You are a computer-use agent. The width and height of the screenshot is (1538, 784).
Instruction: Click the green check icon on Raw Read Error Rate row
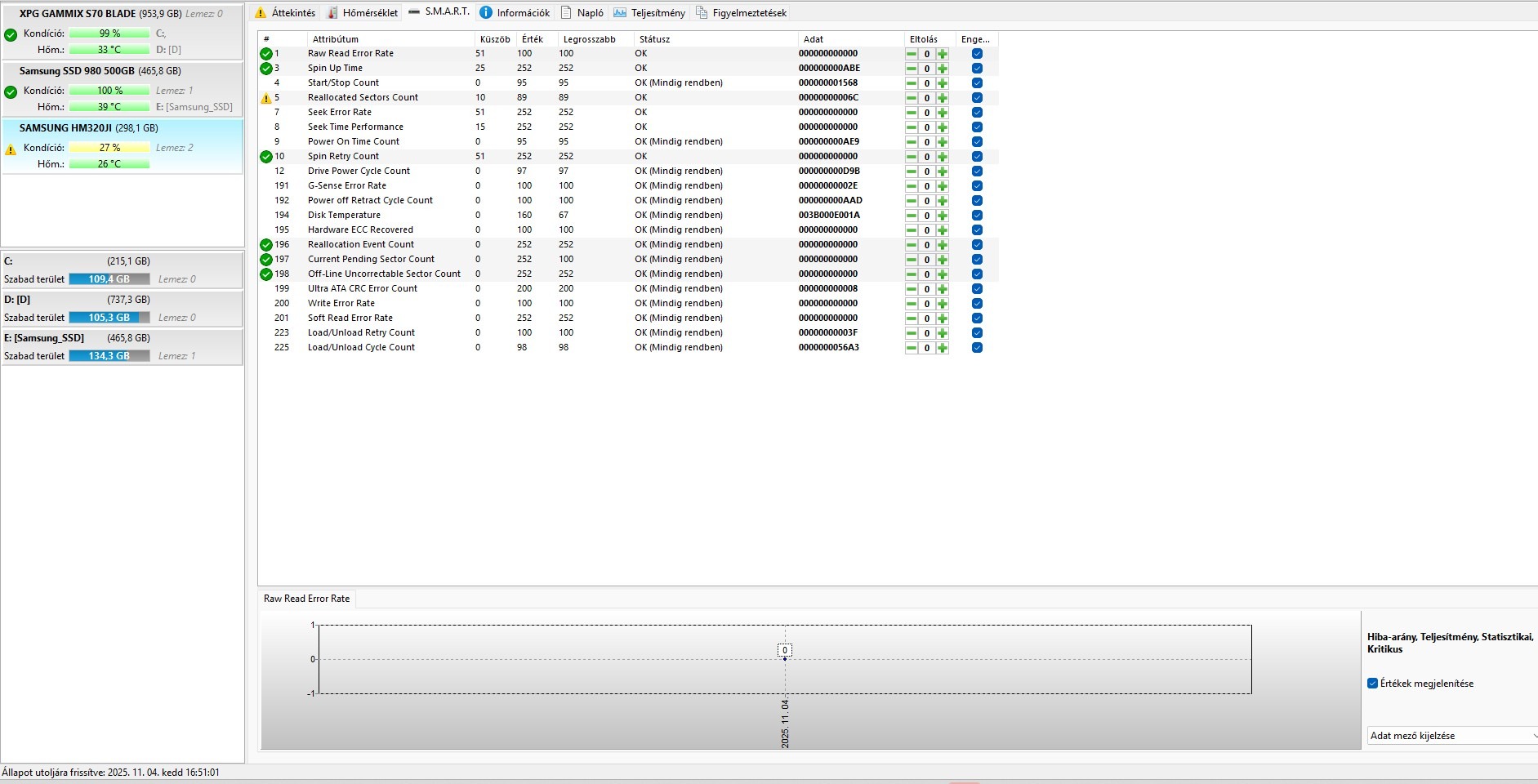[265, 54]
